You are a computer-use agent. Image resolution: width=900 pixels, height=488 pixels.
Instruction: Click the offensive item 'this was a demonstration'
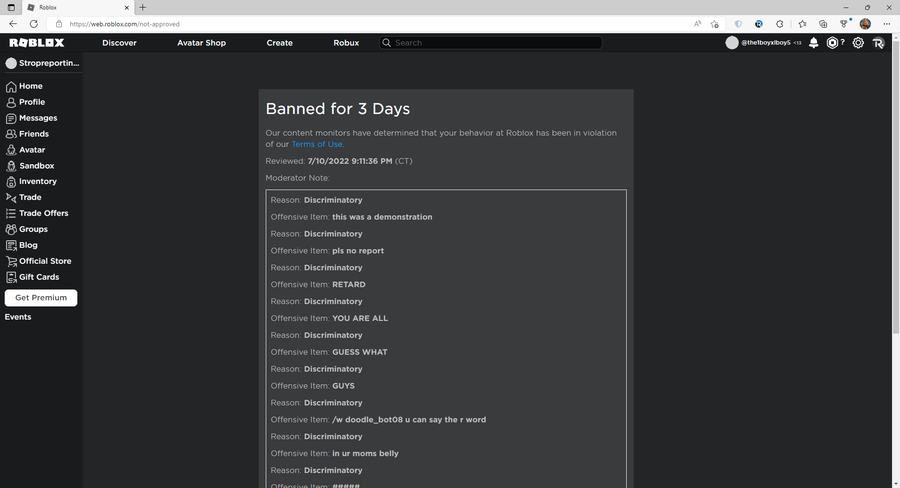click(x=382, y=217)
